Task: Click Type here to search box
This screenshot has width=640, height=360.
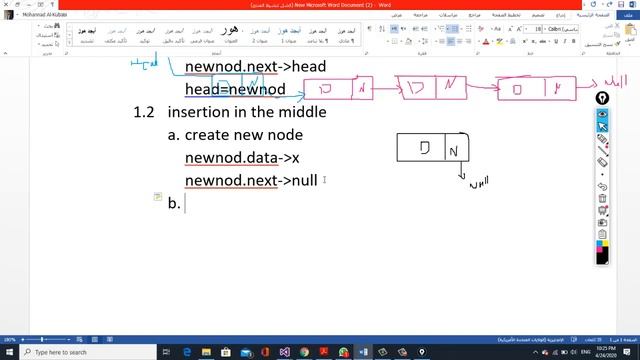Action: point(88,352)
